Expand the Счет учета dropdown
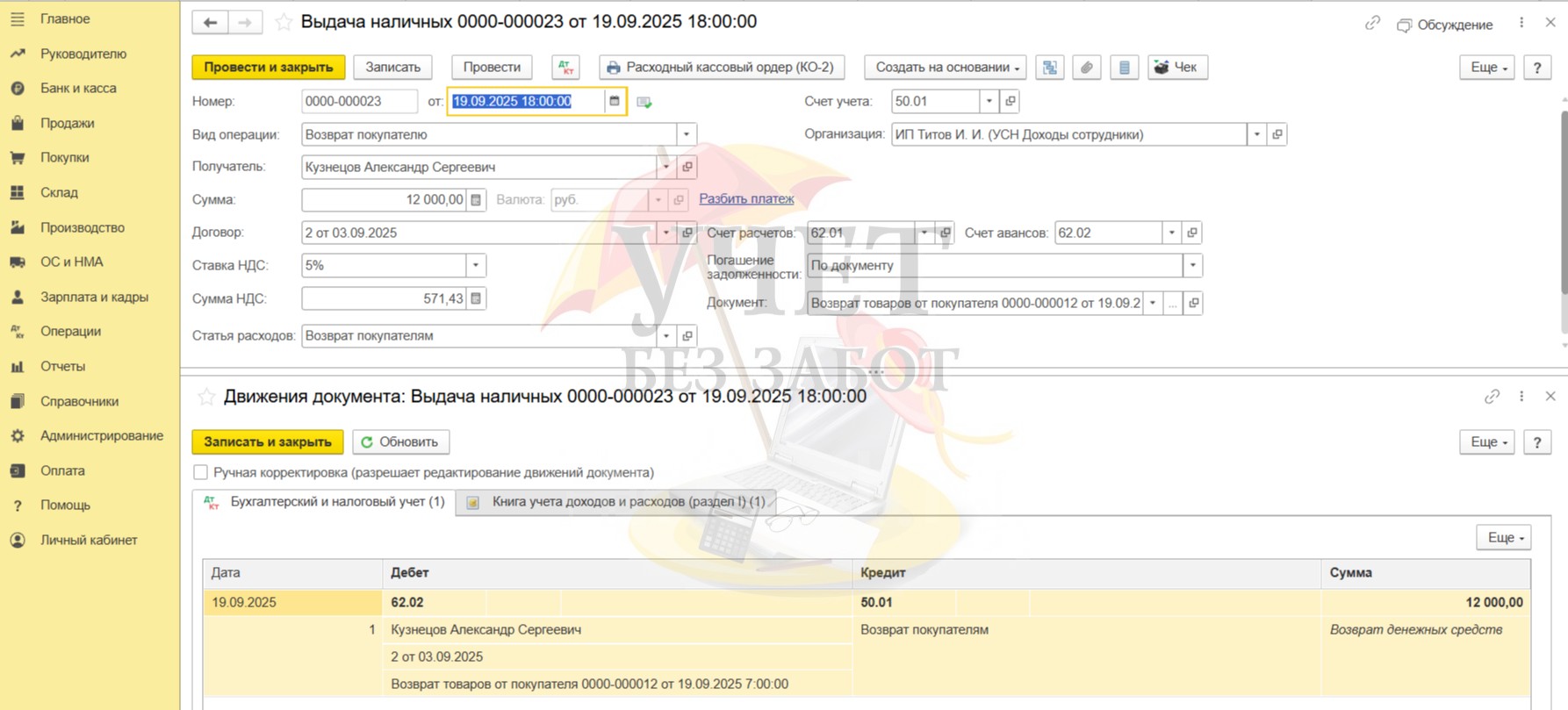 click(x=989, y=101)
